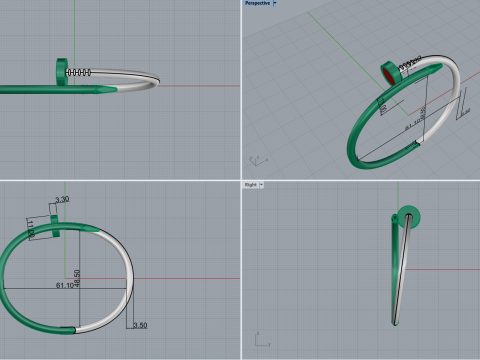Open the Right viewport dropdown arrow
Image resolution: width=480 pixels, height=360 pixels.
[x=262, y=185]
